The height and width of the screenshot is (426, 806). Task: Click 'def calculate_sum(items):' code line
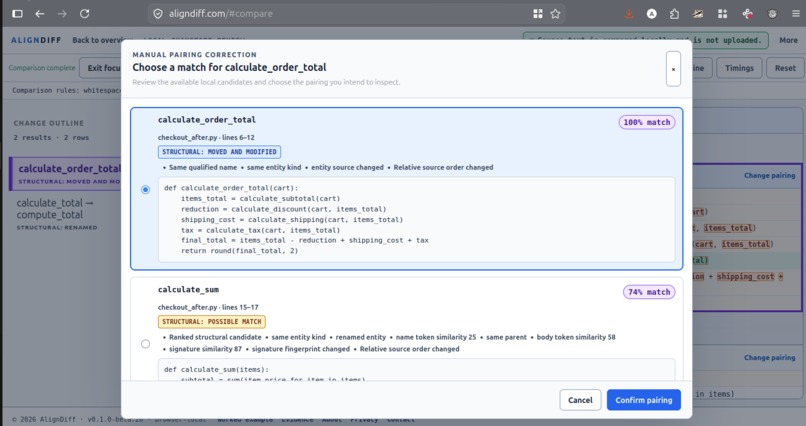click(216, 369)
